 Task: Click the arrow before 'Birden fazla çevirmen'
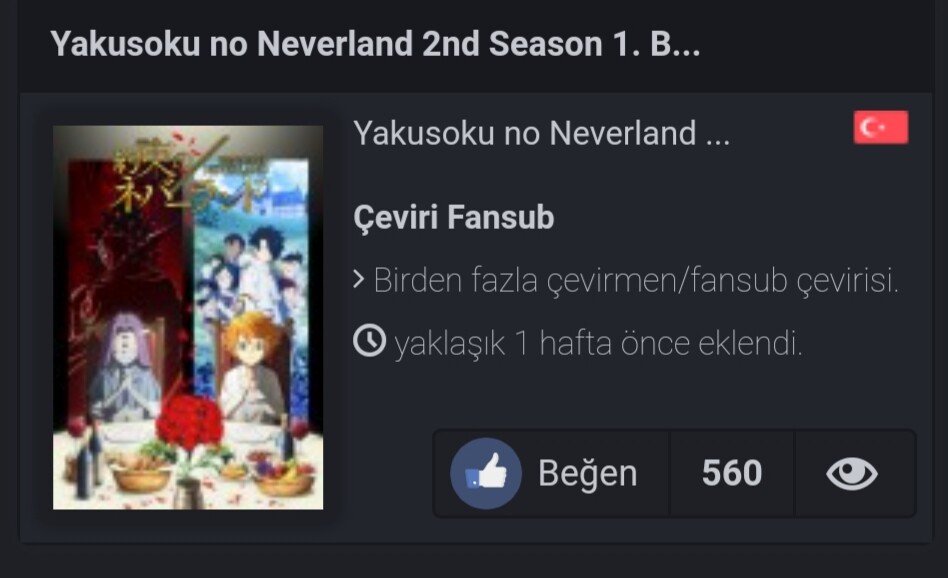click(x=359, y=280)
